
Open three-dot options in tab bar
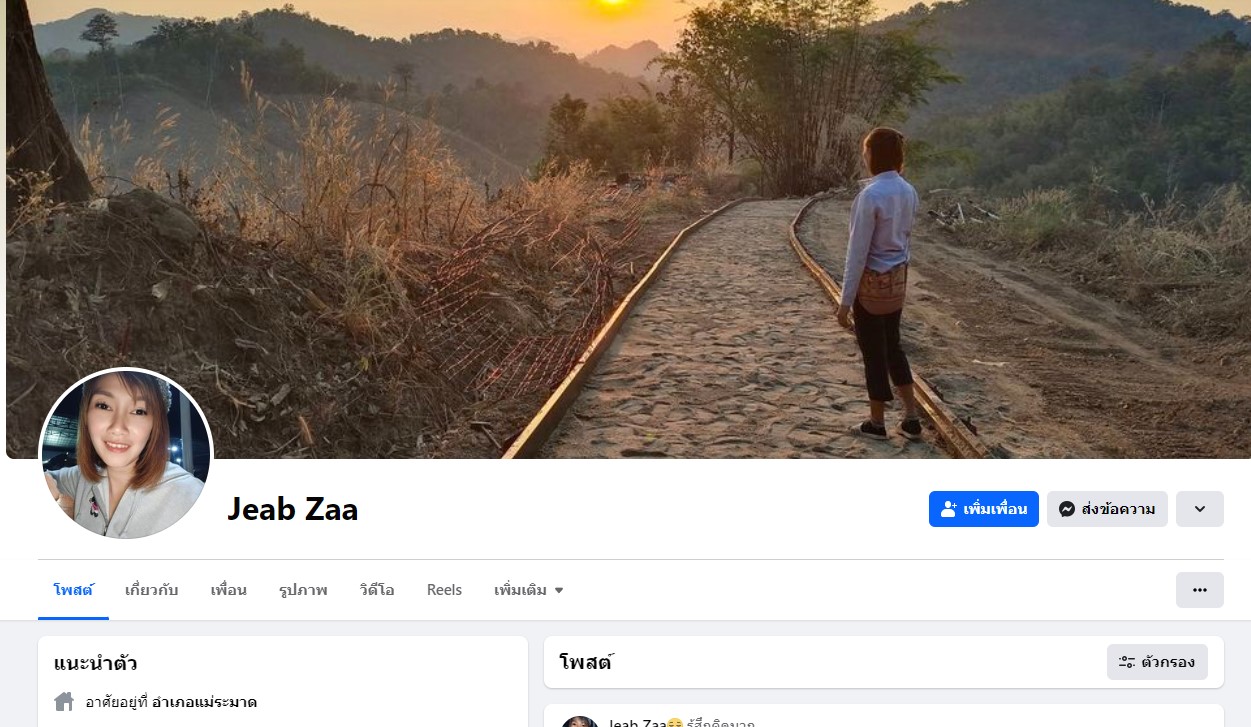coord(1199,590)
